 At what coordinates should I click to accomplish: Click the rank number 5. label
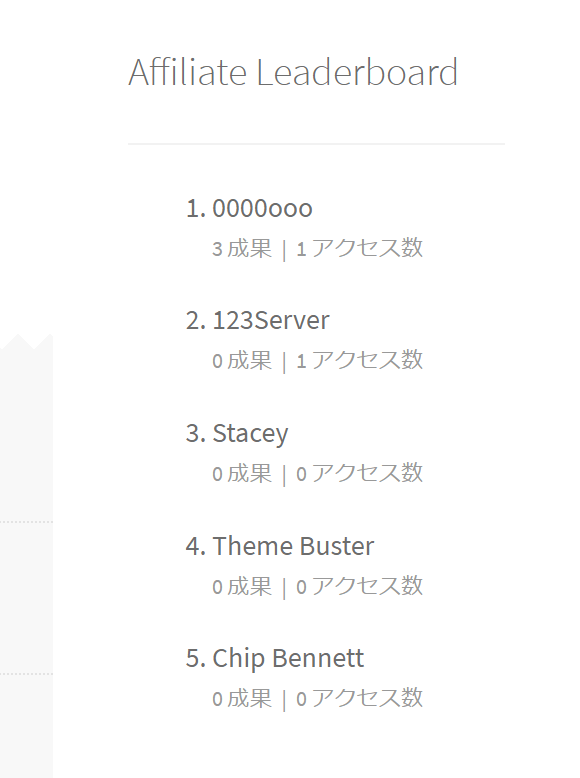pos(196,658)
